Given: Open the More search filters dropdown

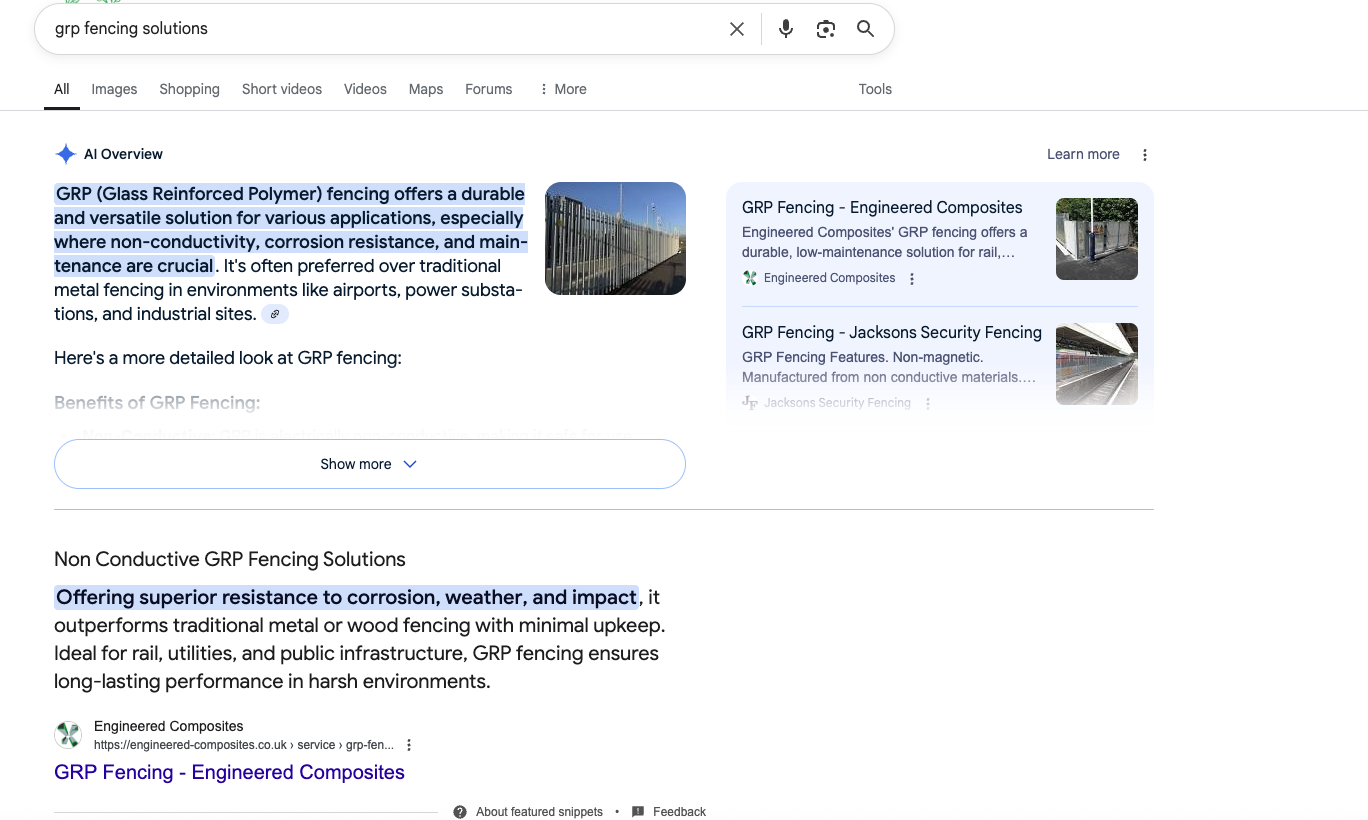Looking at the screenshot, I should pos(563,89).
